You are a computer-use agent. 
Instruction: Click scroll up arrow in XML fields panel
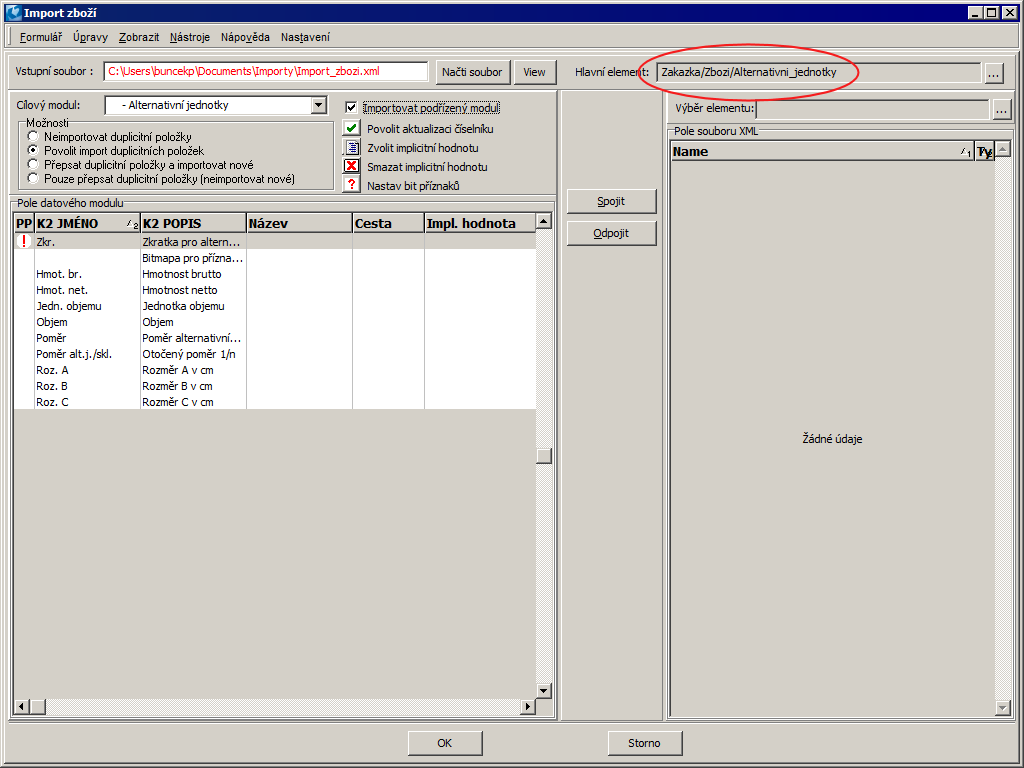click(x=1003, y=149)
